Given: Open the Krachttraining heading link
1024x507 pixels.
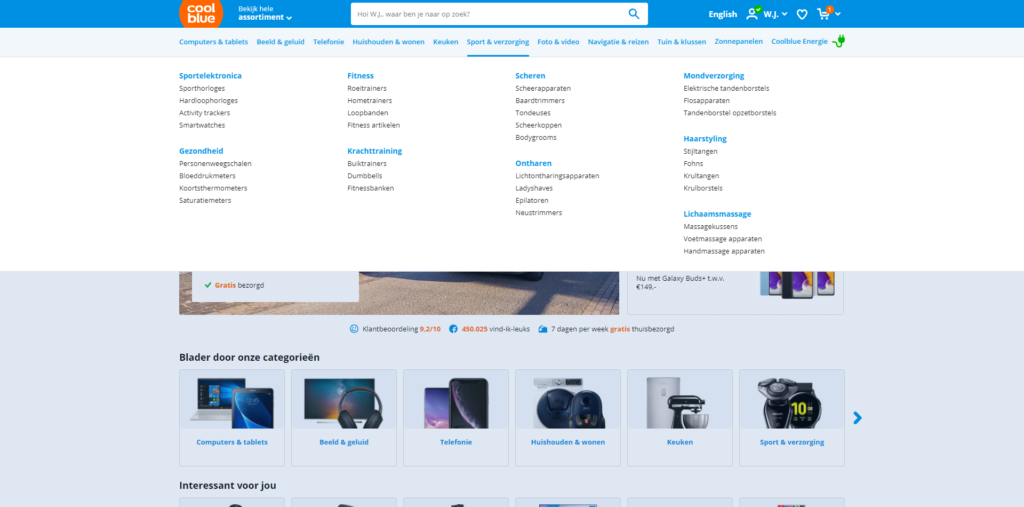Looking at the screenshot, I should click(375, 151).
